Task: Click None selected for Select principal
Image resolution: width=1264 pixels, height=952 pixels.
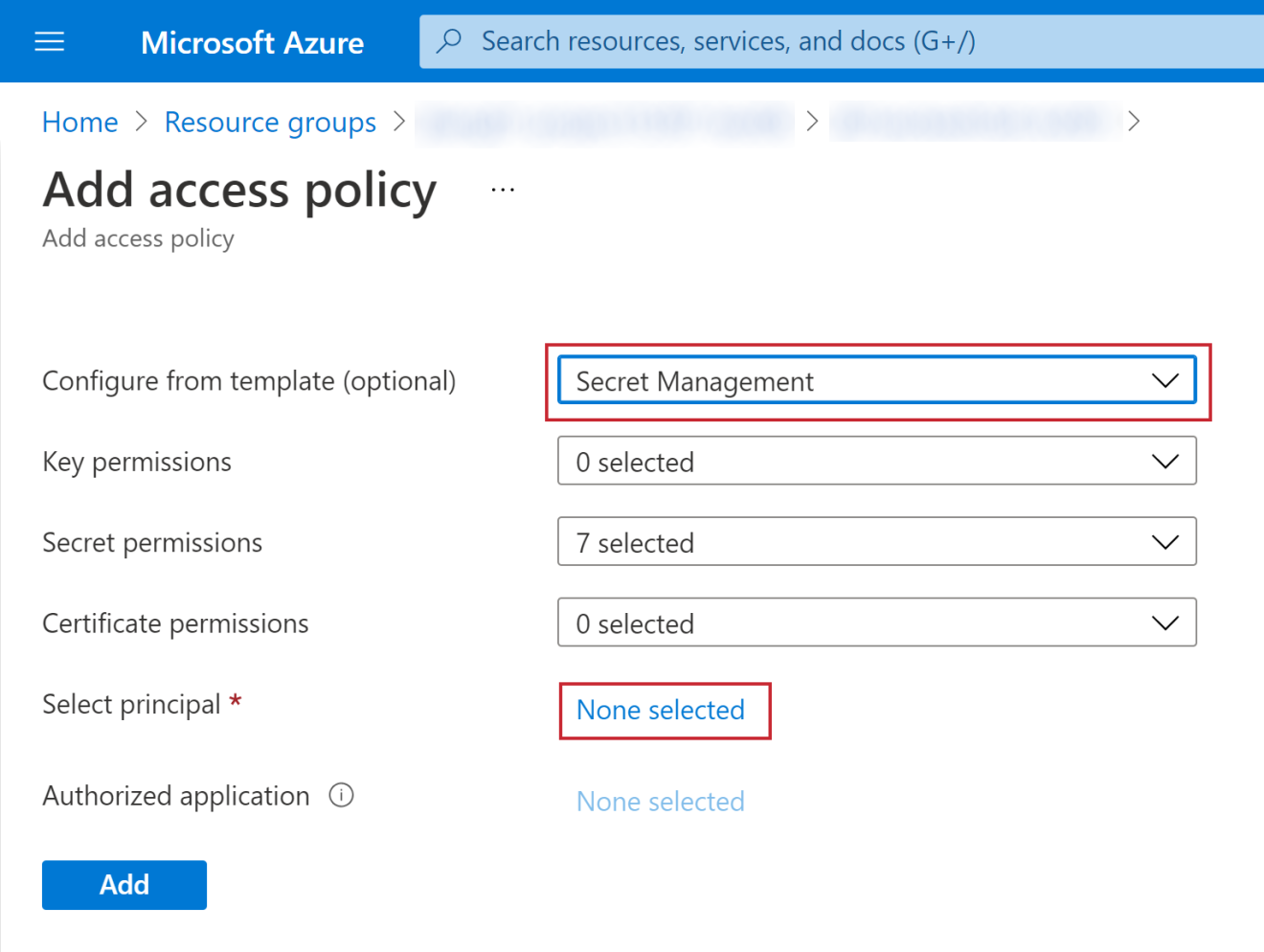Action: click(661, 711)
